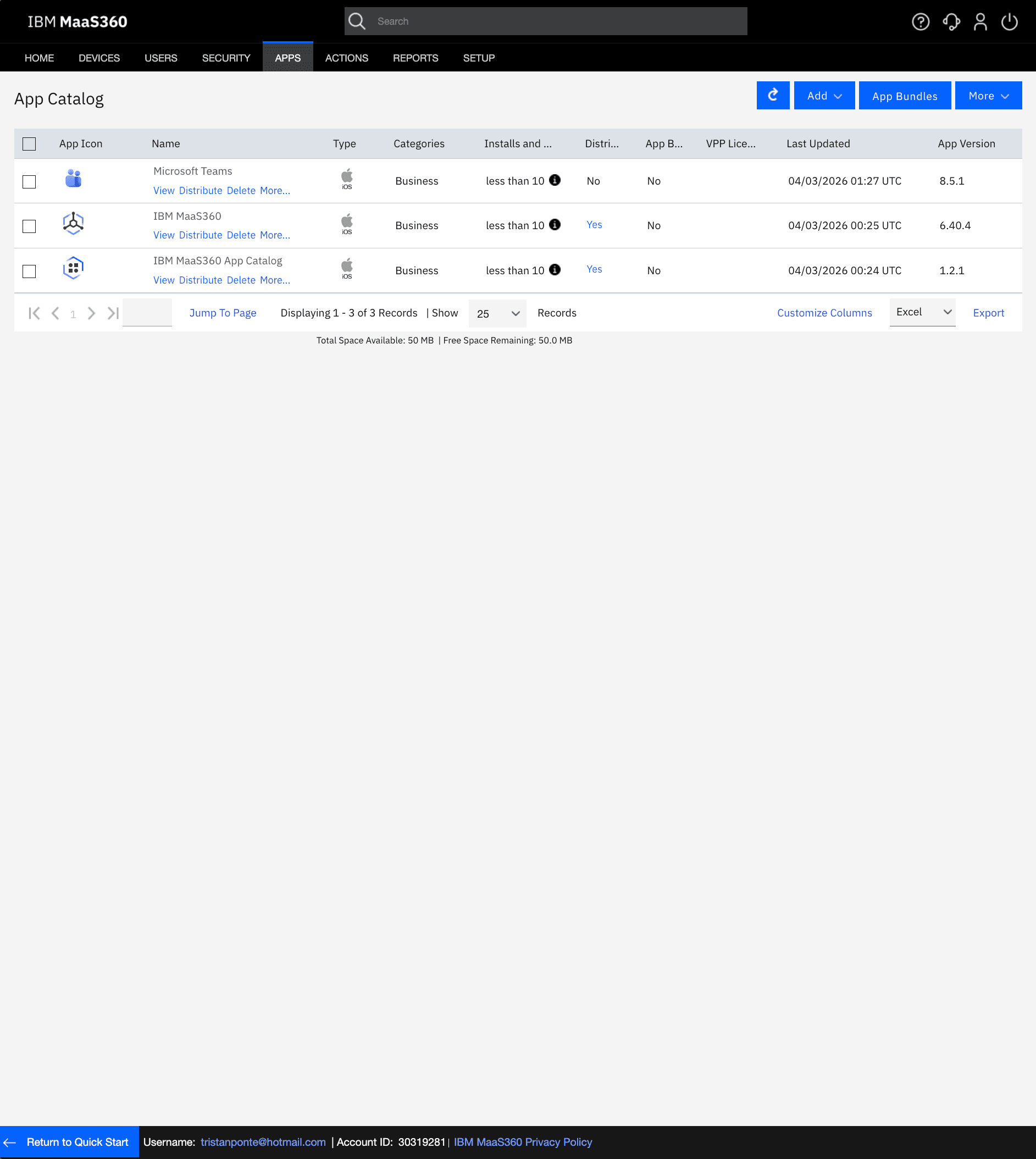
Task: Open the Excel export format dropdown
Action: click(x=922, y=312)
